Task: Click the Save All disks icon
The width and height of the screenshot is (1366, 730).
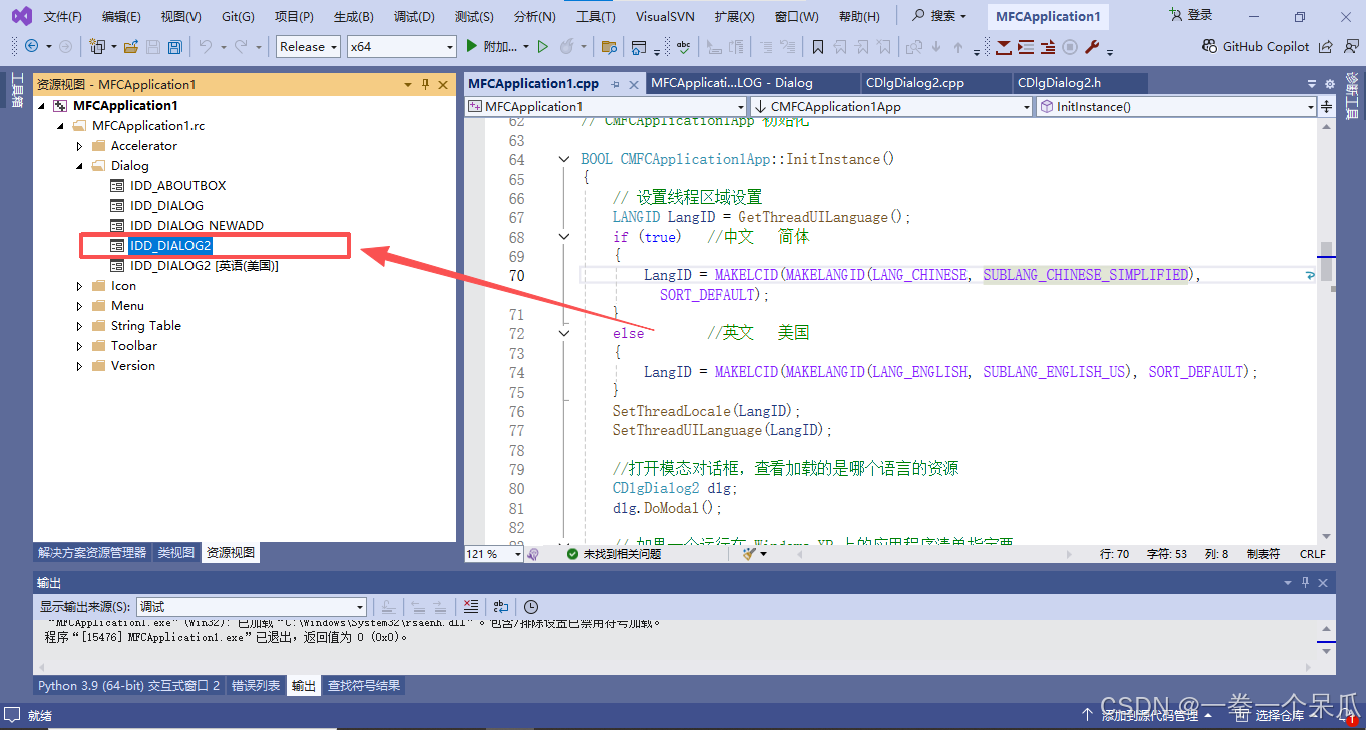Action: point(175,46)
